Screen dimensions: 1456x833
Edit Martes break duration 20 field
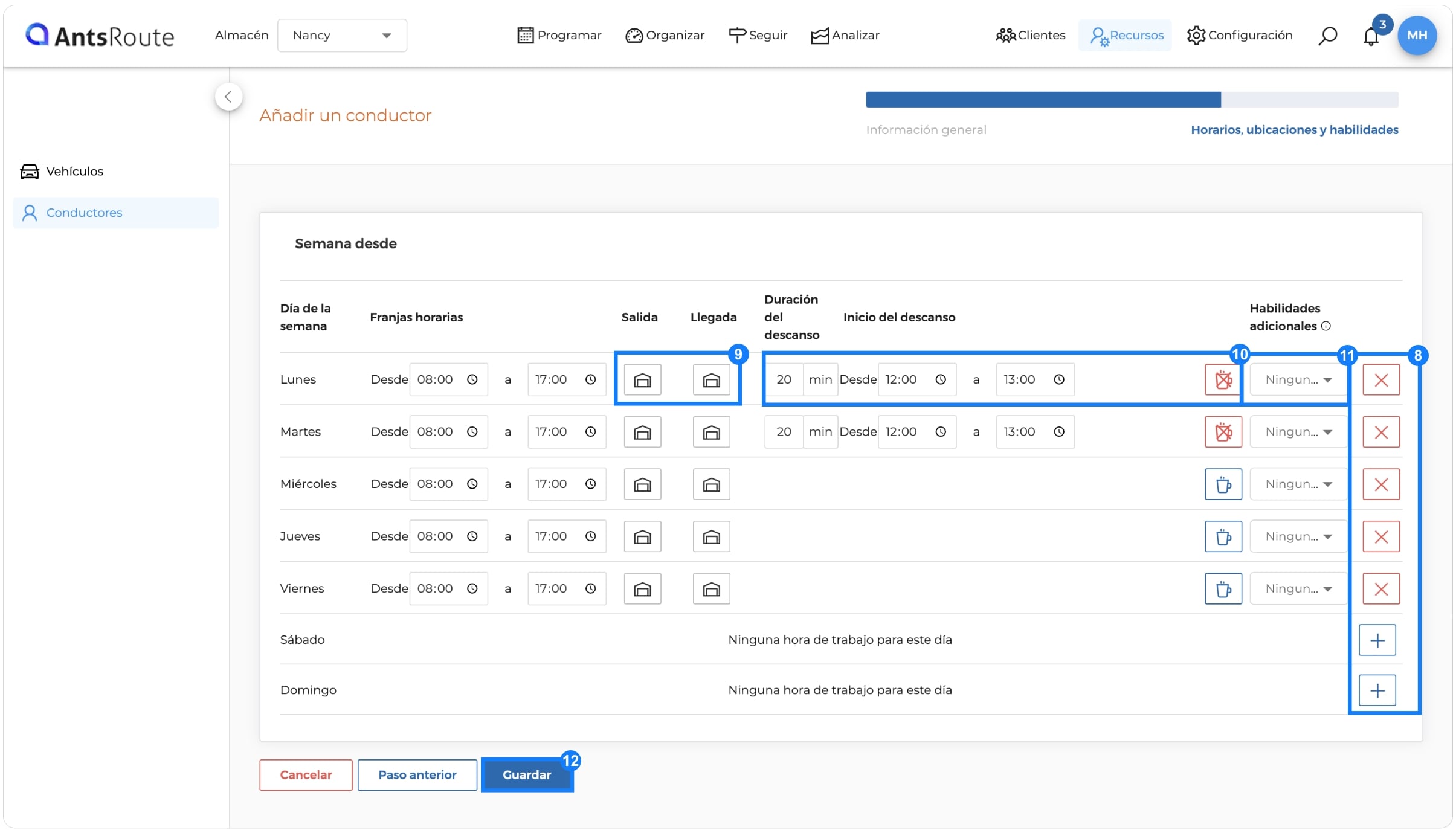[784, 432]
